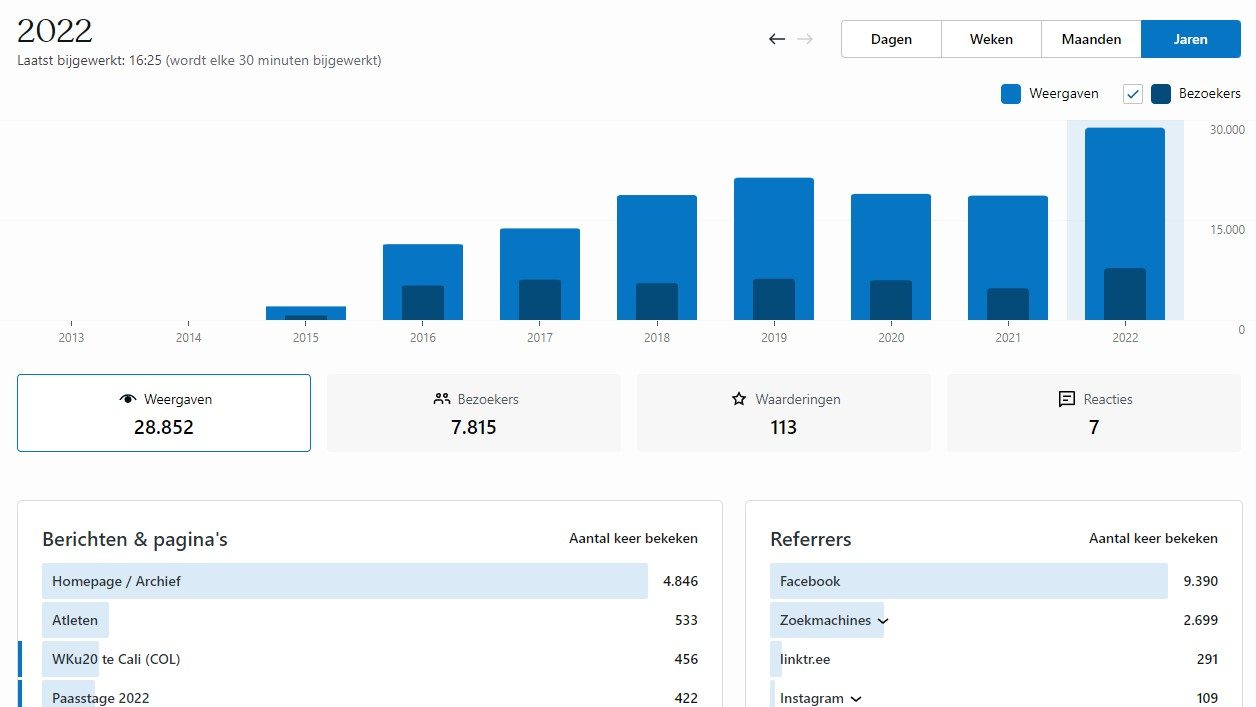Click the previous period left arrow
The height and width of the screenshot is (707, 1256).
pos(777,39)
